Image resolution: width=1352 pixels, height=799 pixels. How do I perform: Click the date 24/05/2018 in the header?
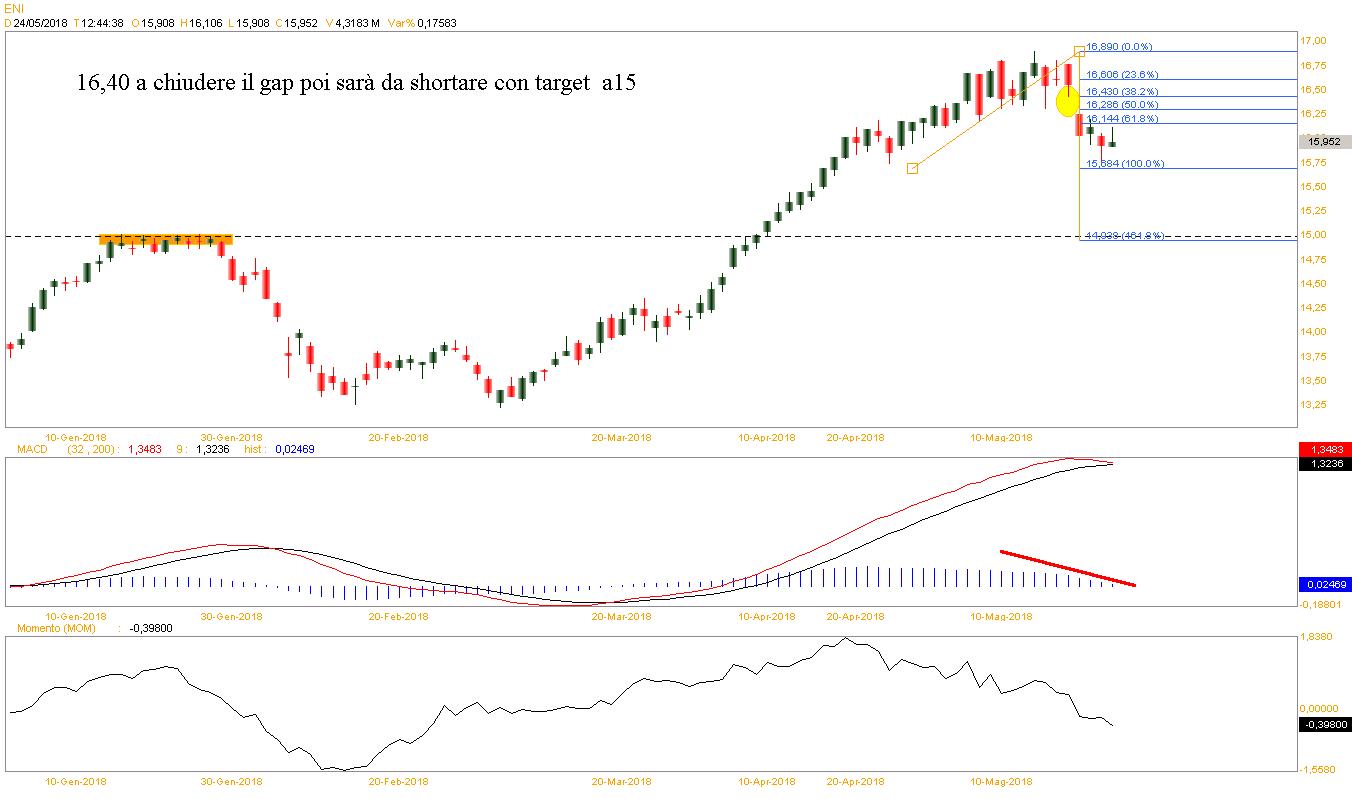point(38,23)
